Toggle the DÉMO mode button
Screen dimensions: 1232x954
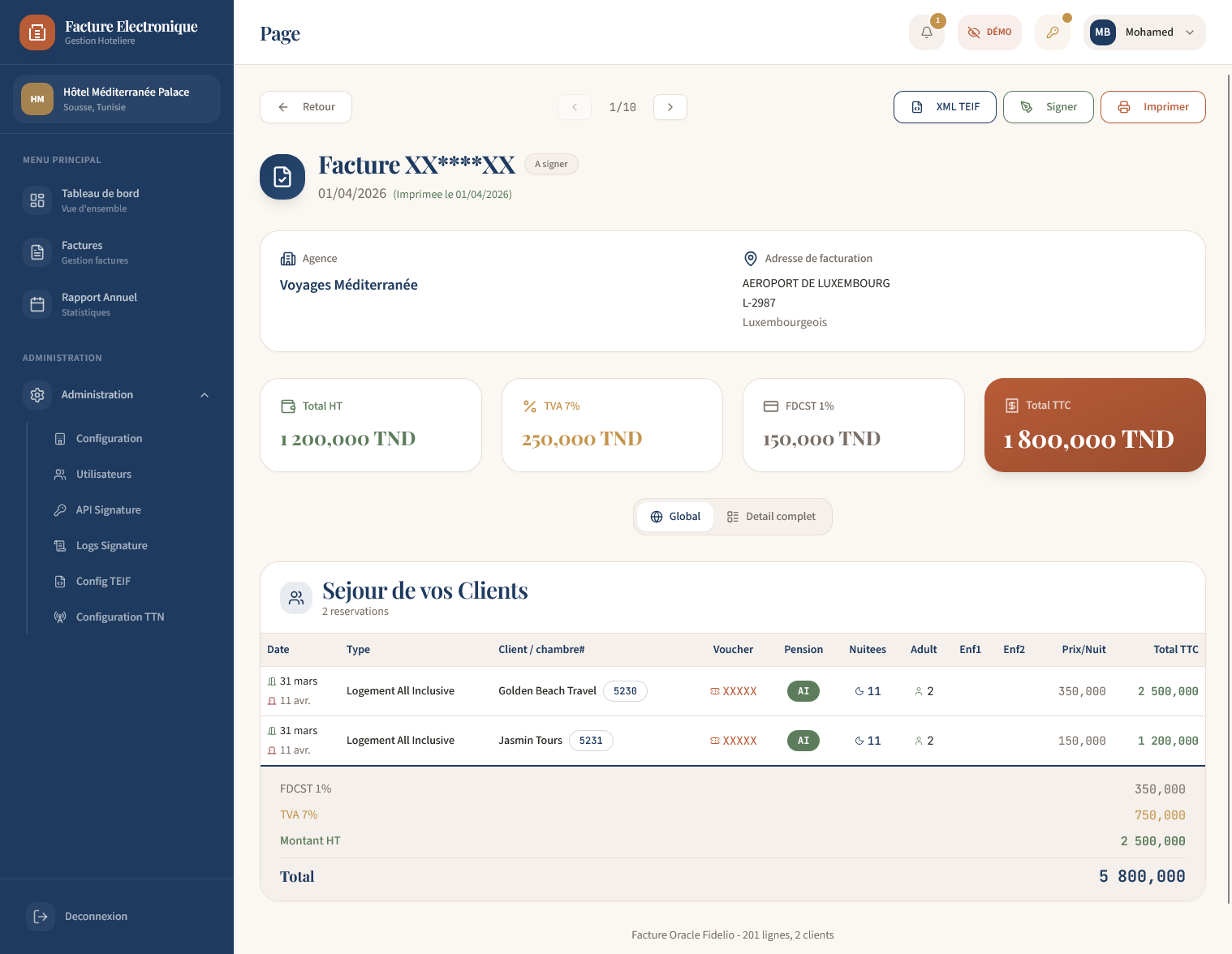pos(989,32)
